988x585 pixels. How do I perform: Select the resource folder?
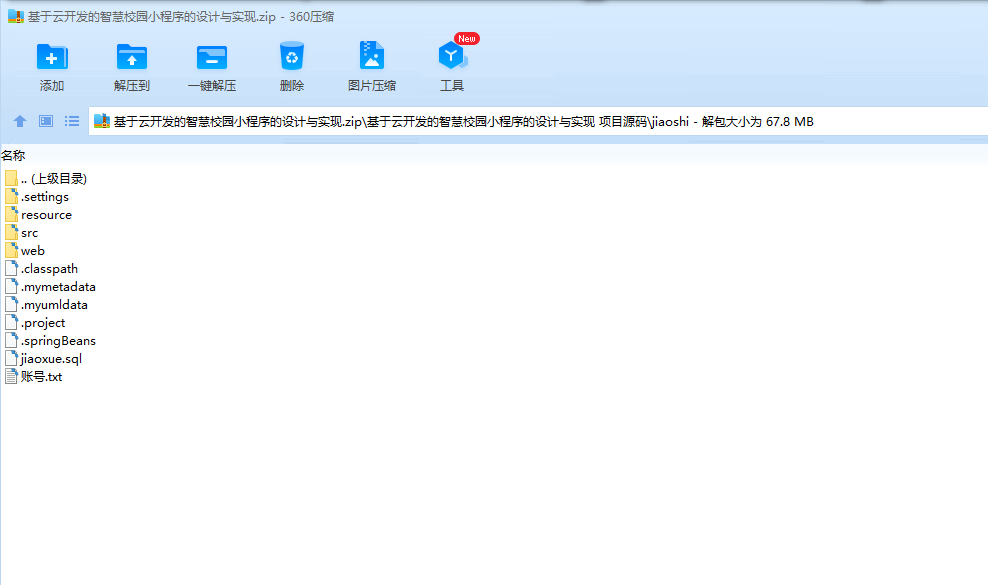pos(38,215)
